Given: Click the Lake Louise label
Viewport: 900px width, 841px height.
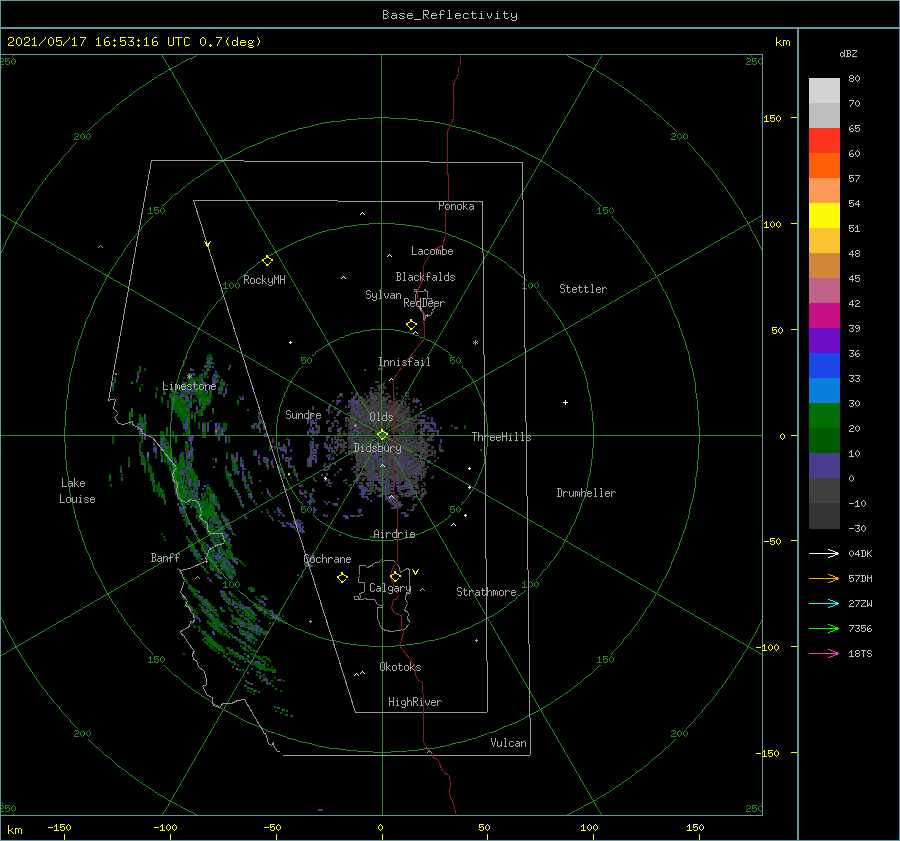Looking at the screenshot, I should tap(77, 491).
